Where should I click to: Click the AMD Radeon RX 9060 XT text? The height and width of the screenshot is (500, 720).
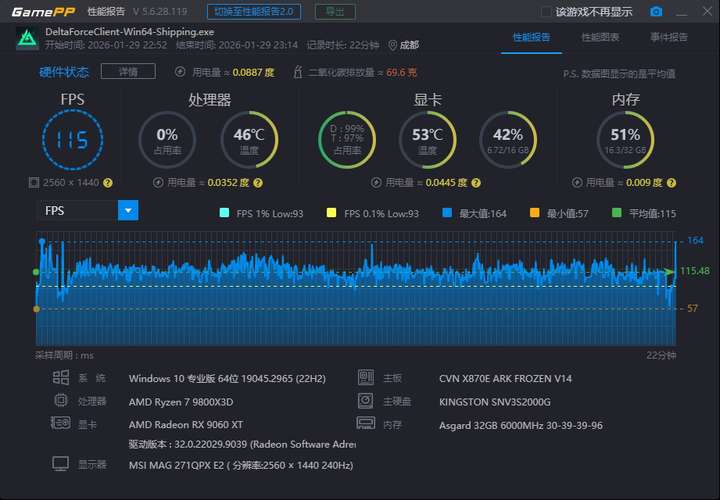pos(186,425)
